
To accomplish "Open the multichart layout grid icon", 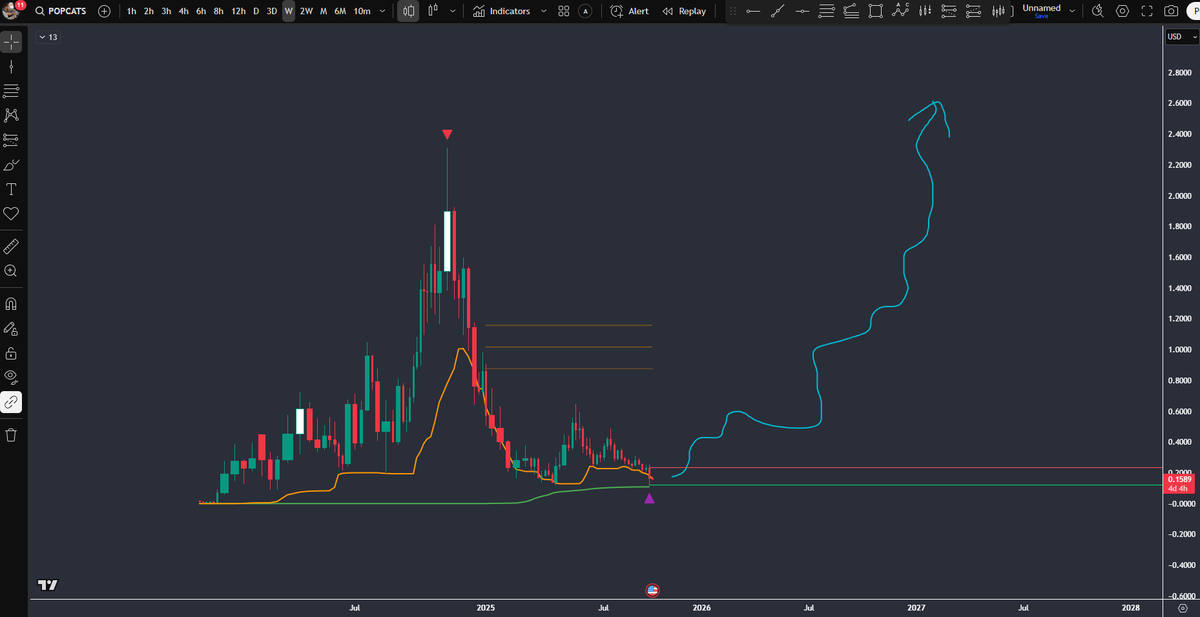I will pyautogui.click(x=563, y=11).
